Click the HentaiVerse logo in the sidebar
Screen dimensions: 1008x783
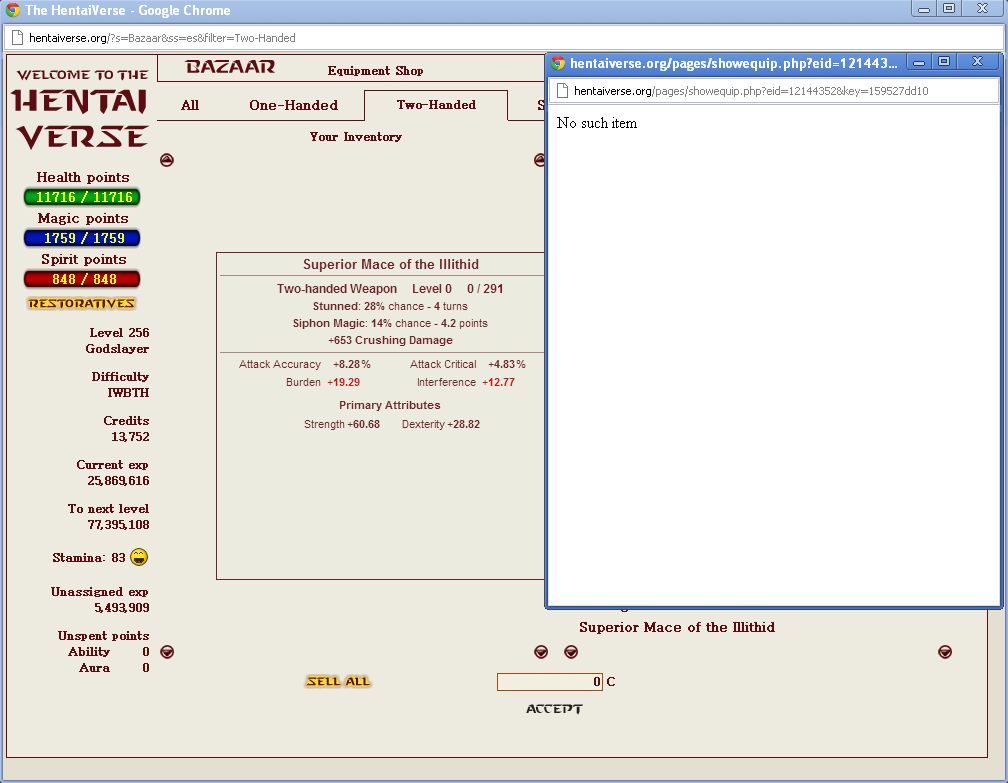[82, 109]
